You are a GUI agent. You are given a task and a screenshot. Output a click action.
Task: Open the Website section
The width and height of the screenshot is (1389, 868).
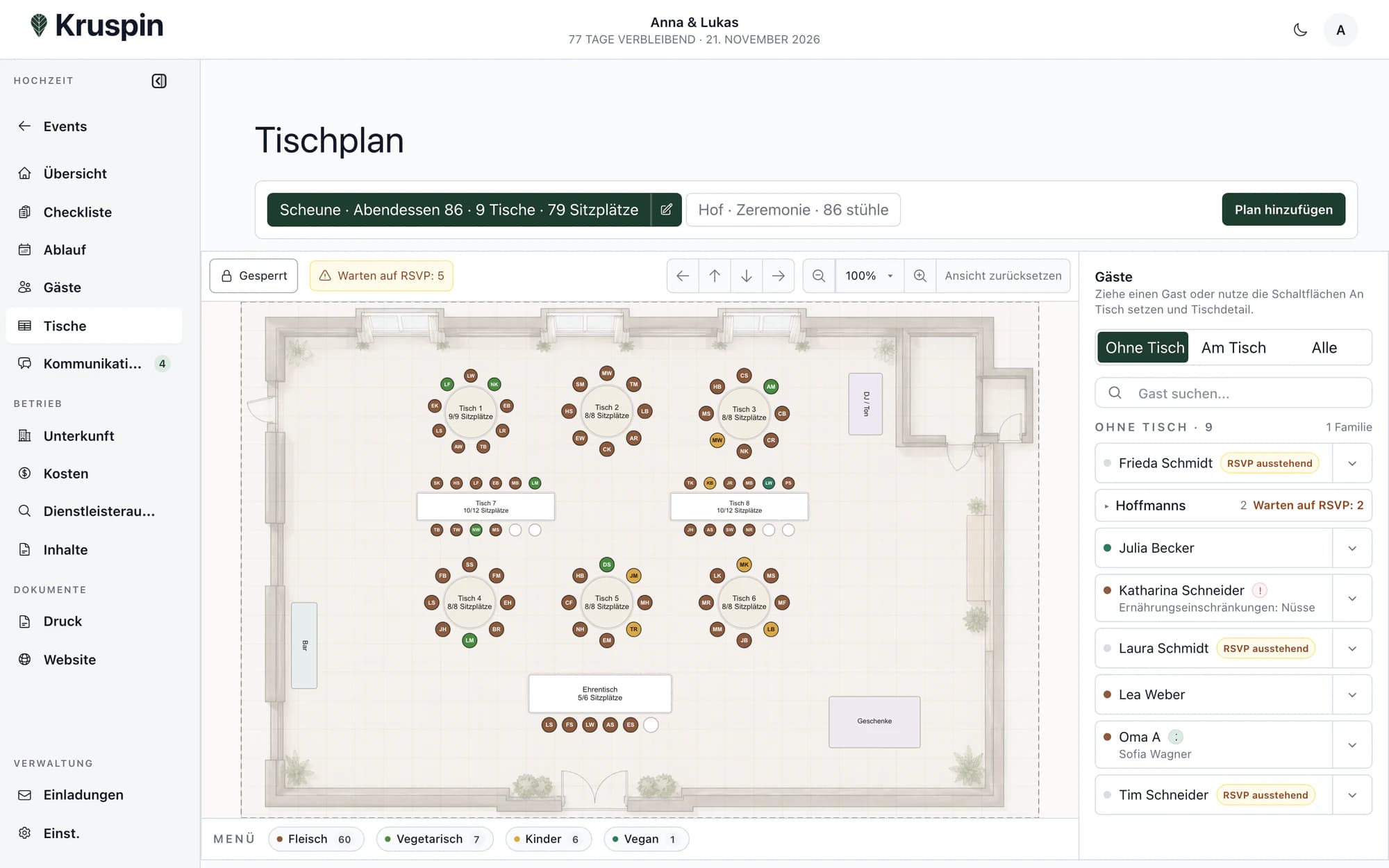94,660
